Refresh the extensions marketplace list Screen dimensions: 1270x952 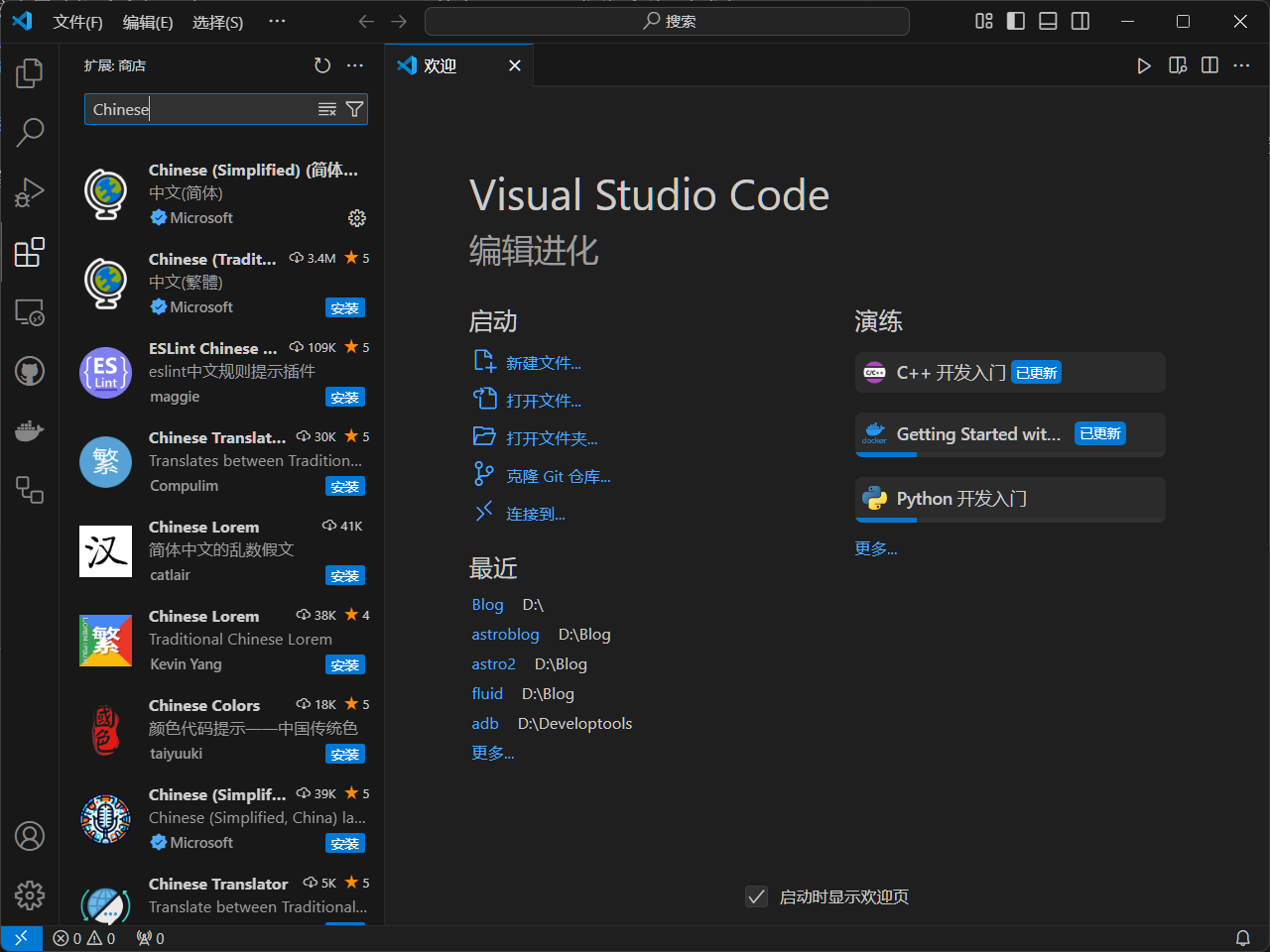tap(322, 65)
